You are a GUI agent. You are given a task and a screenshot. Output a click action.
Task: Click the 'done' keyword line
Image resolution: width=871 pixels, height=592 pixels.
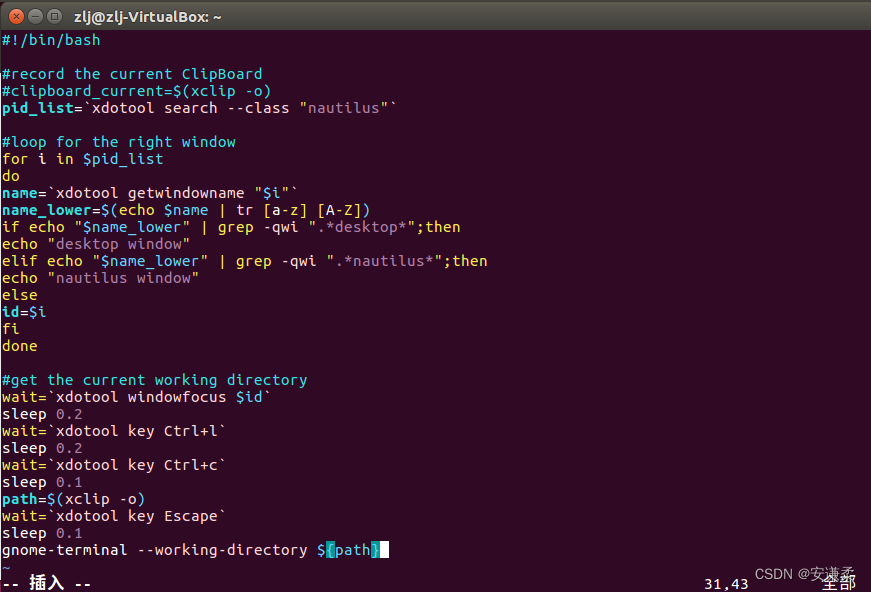[x=20, y=346]
